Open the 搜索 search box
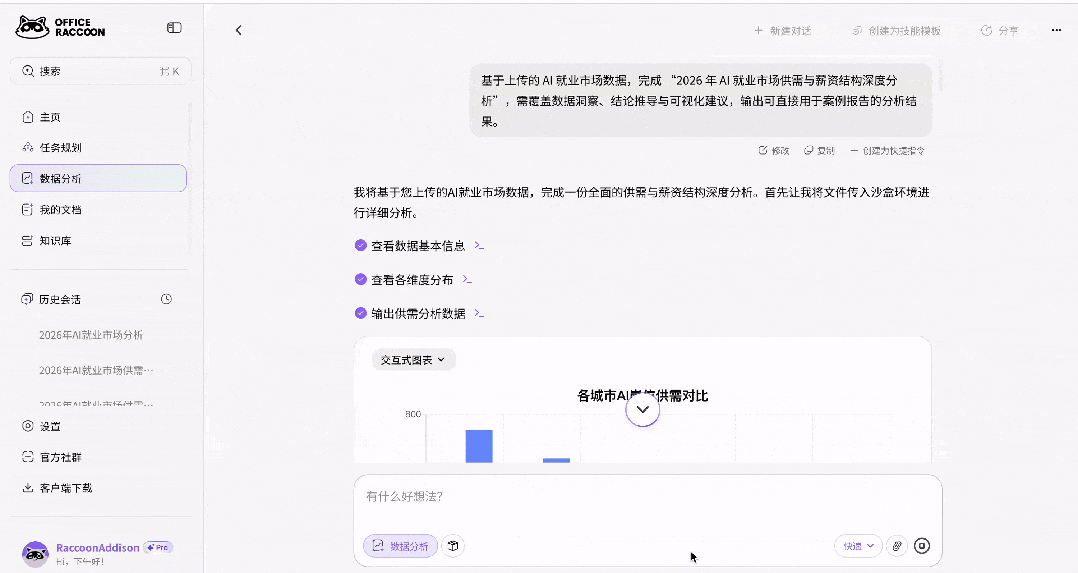Viewport: 1078px width, 573px height. [100, 71]
